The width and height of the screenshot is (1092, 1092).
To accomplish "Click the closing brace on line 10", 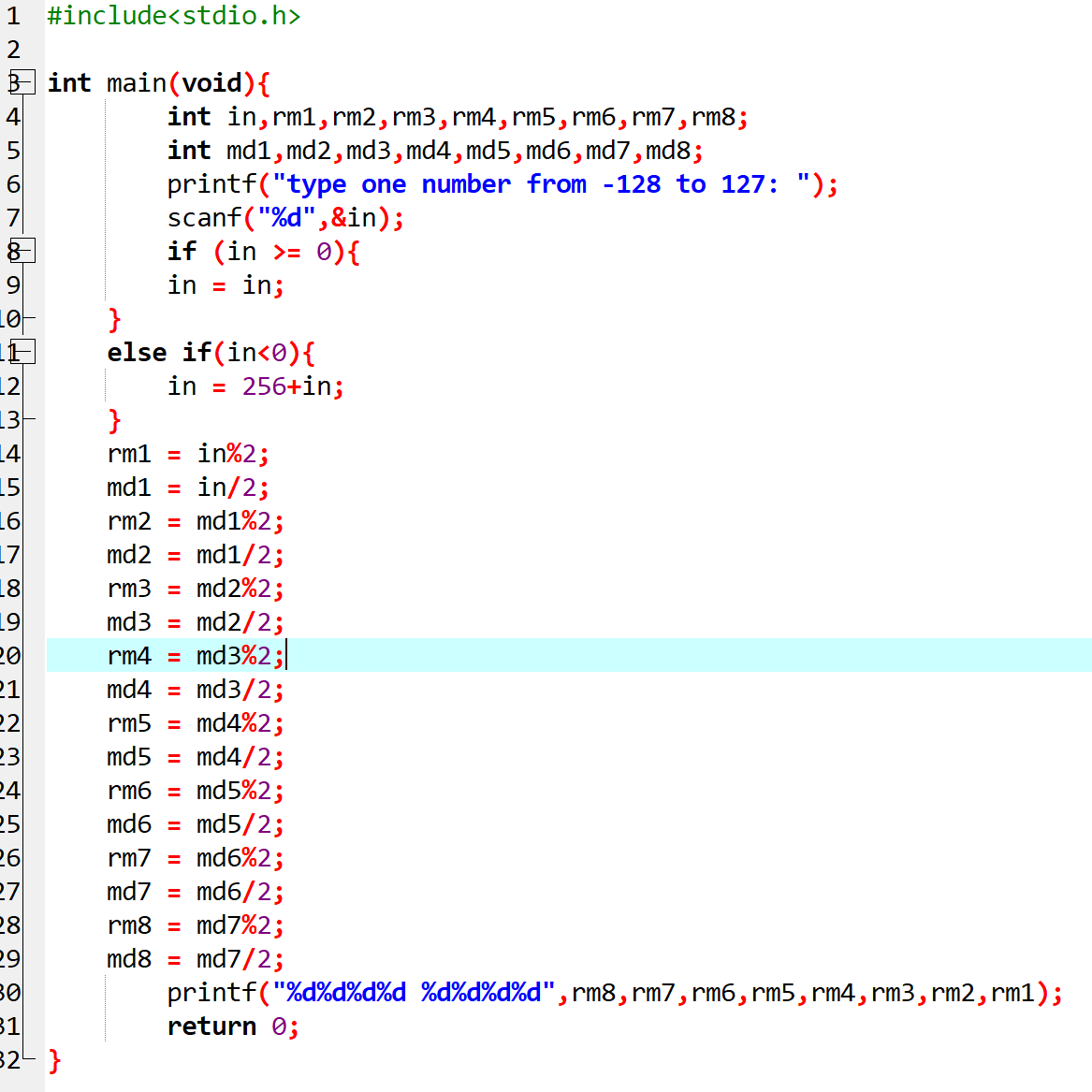I will (x=114, y=320).
